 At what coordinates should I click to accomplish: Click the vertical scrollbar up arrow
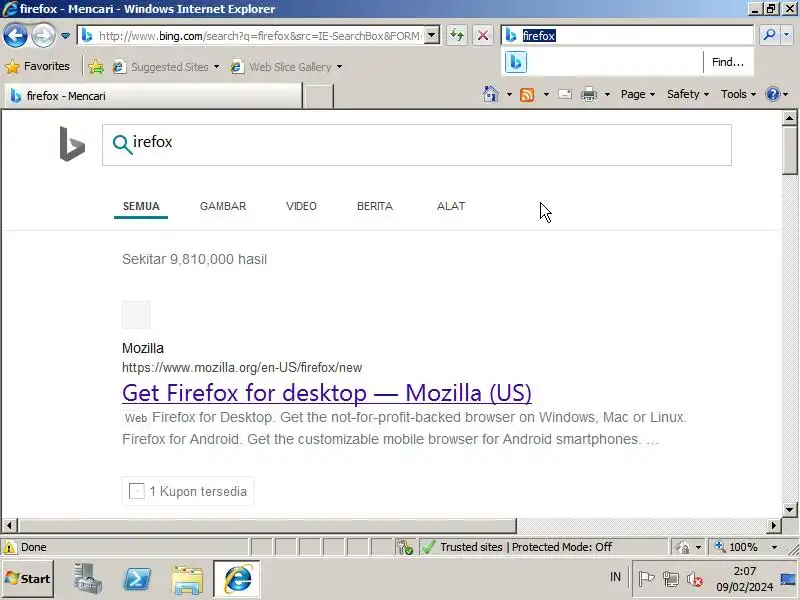tap(789, 118)
